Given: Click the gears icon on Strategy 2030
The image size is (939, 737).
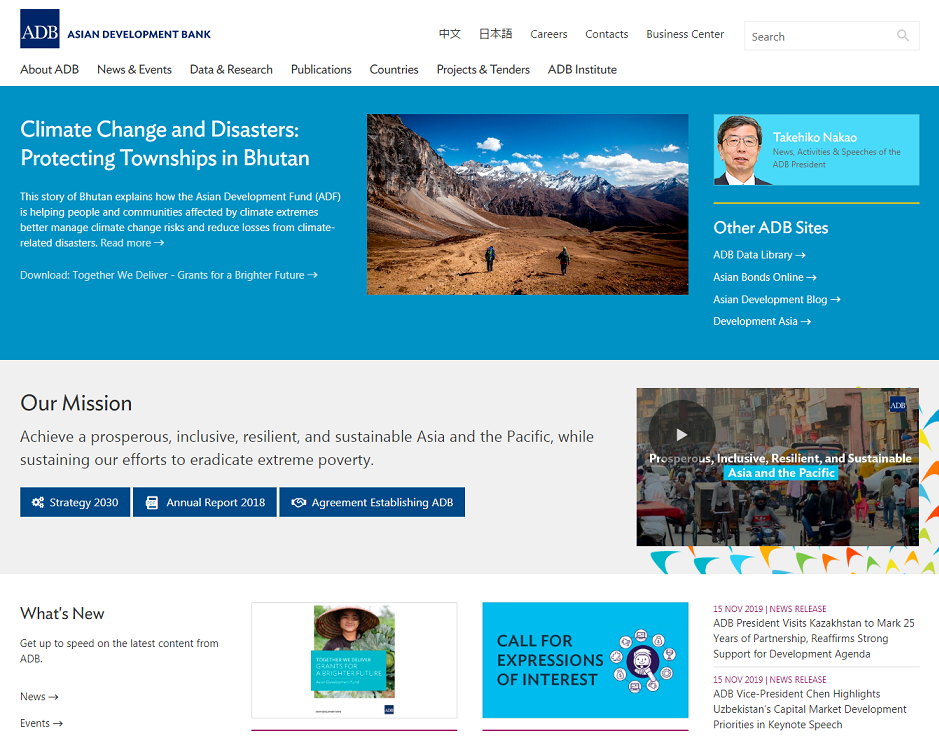Looking at the screenshot, I should click(x=38, y=502).
